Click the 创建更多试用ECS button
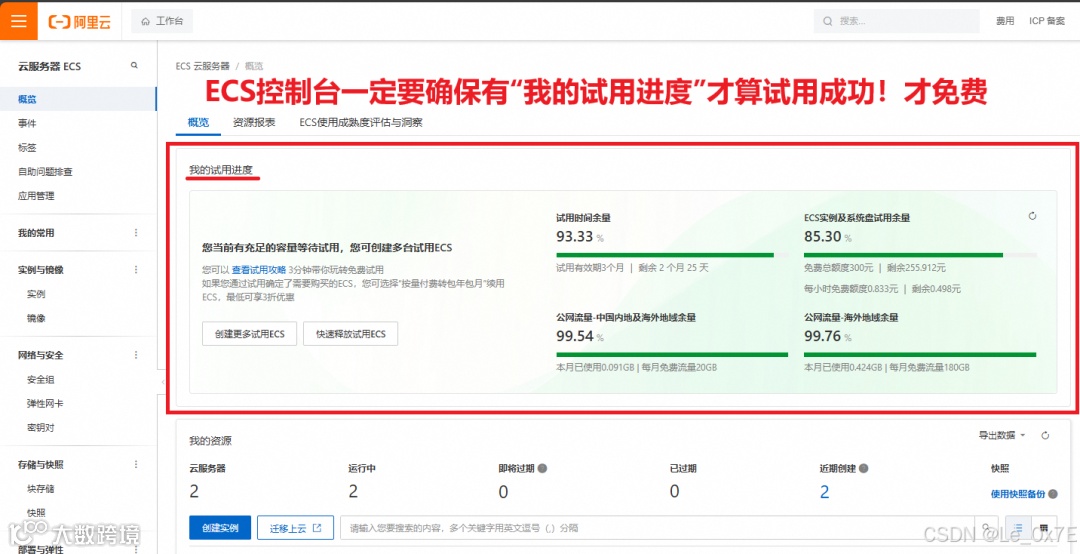1080x554 pixels. (x=249, y=334)
